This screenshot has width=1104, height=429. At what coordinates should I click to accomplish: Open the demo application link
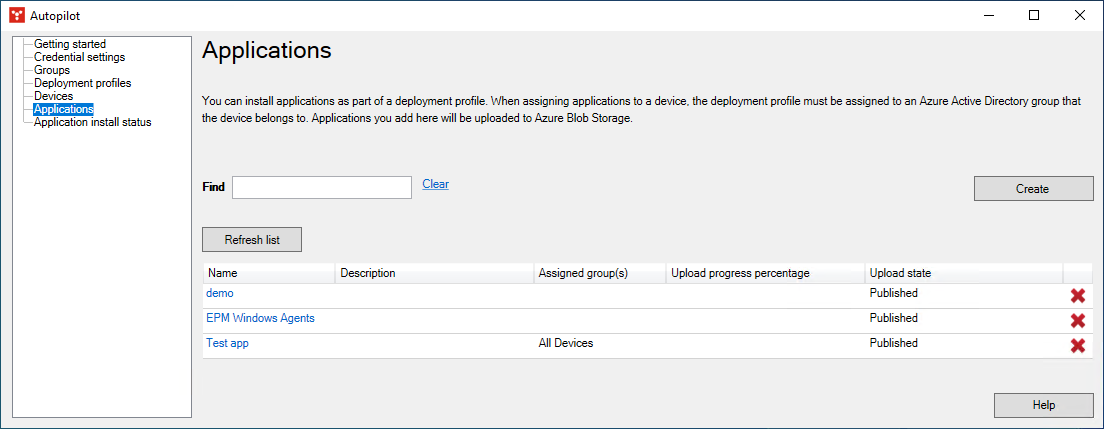click(x=219, y=293)
